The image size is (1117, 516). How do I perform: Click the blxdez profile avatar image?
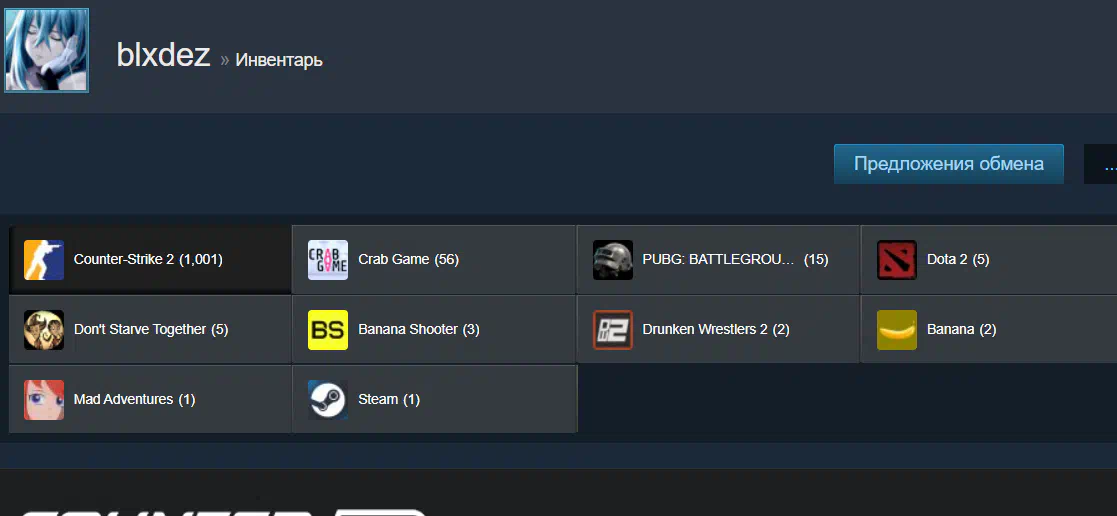pos(46,50)
